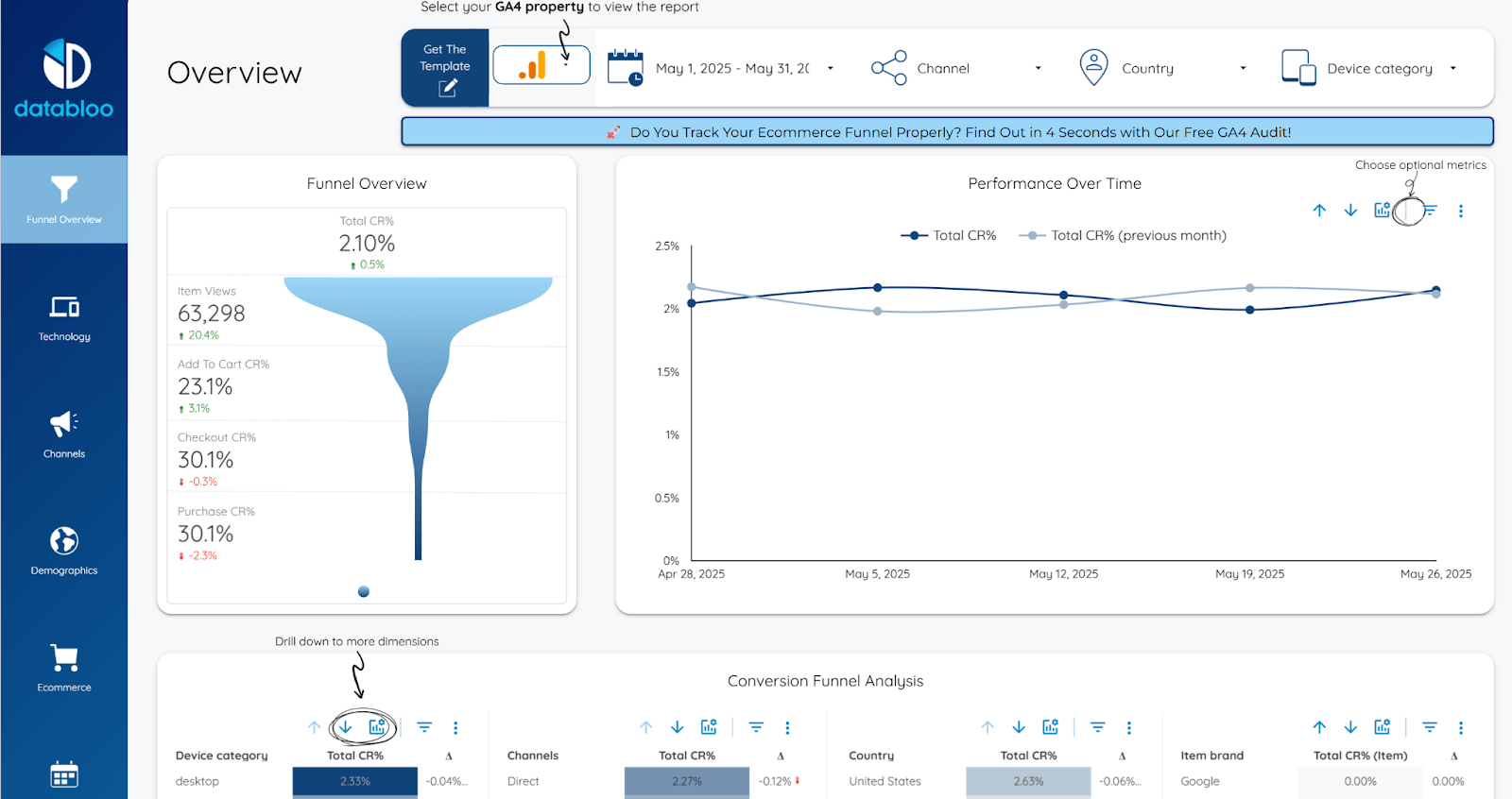Image resolution: width=1512 pixels, height=799 pixels.
Task: Drill up in Device category table
Action: coord(314,727)
